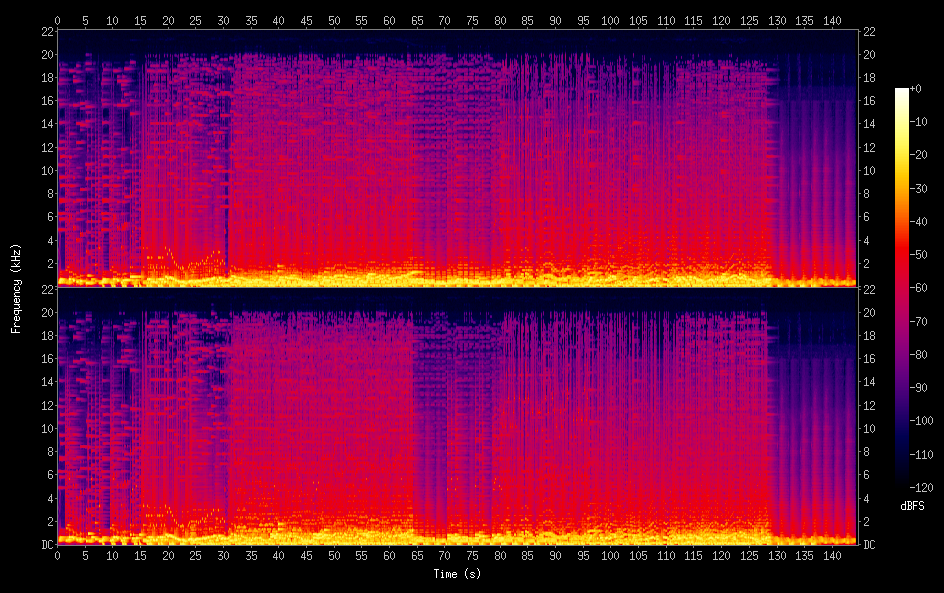Image resolution: width=944 pixels, height=593 pixels.
Task: Click the DC label at bottom-left of lower channel
Action: (x=44, y=545)
